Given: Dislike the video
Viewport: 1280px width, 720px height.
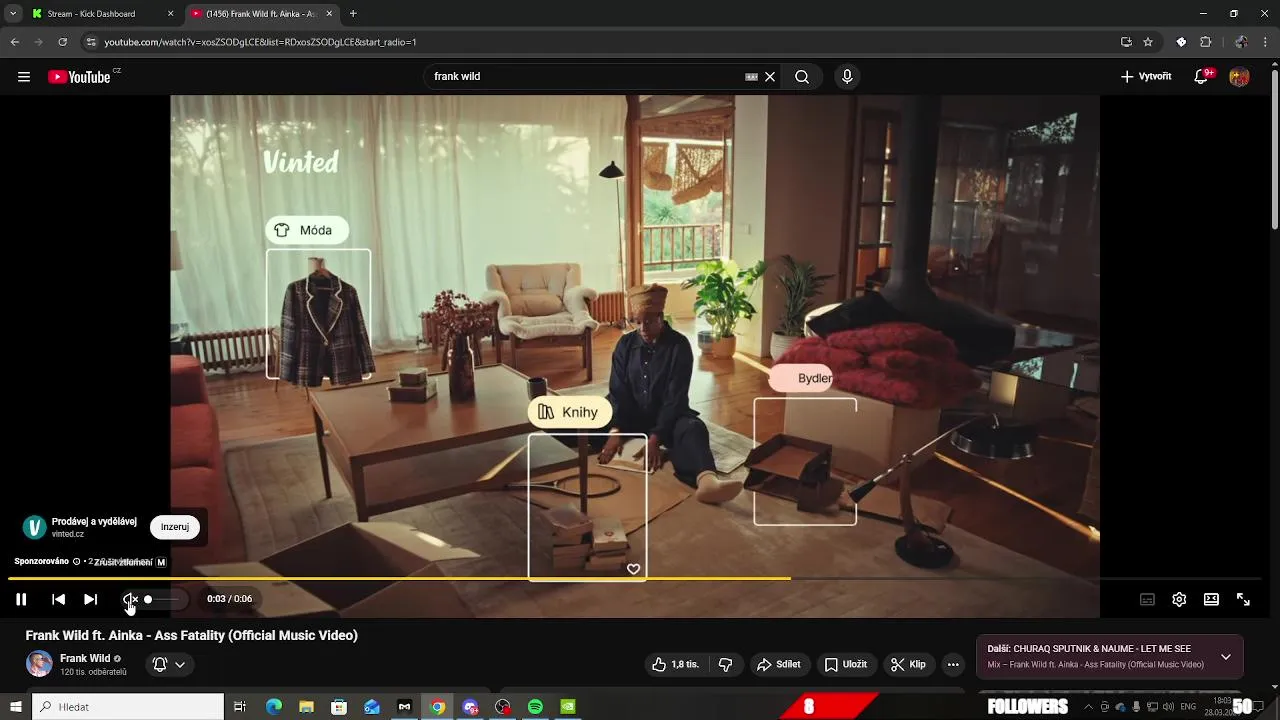Looking at the screenshot, I should tap(726, 664).
